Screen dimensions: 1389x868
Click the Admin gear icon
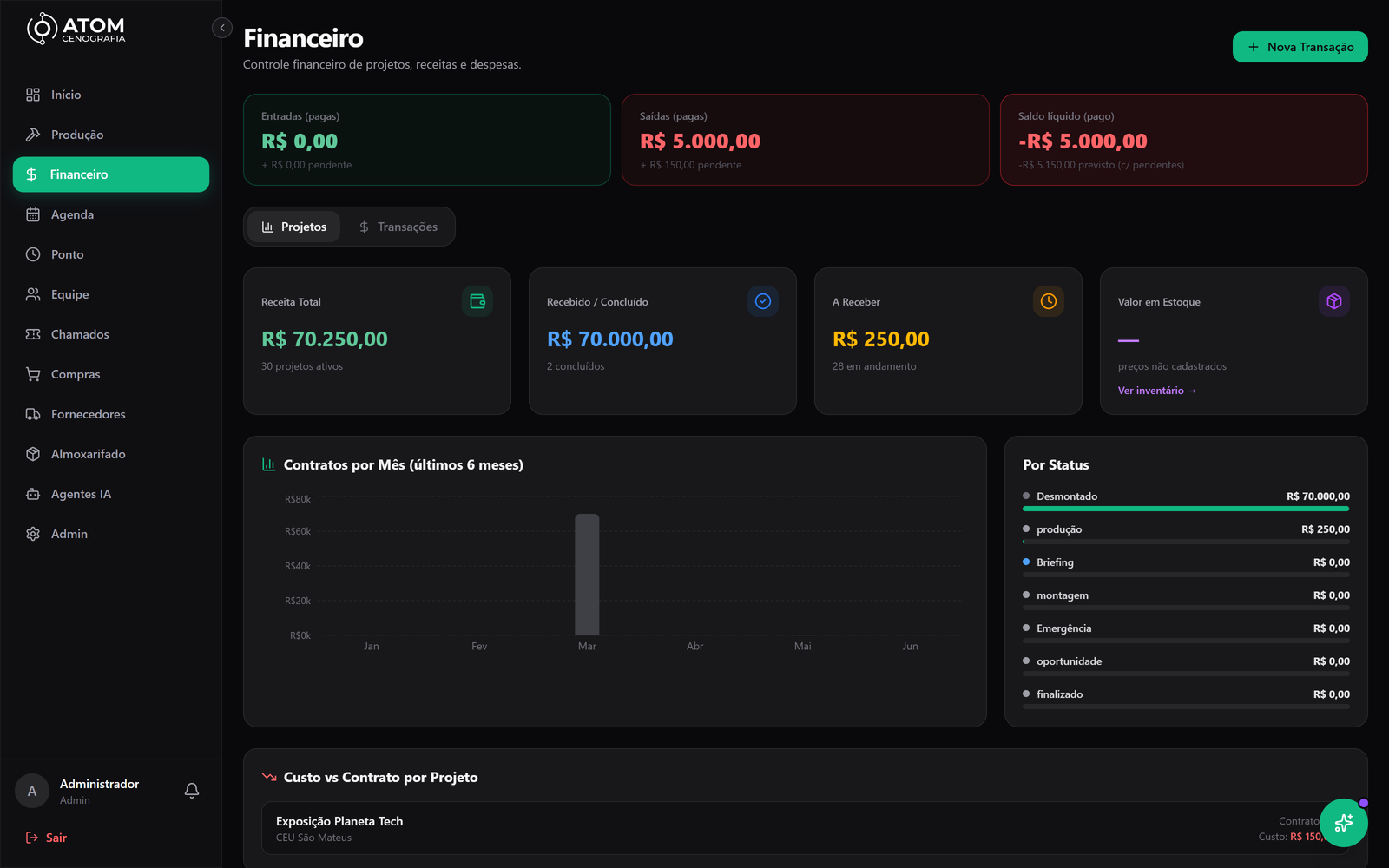coord(33,534)
